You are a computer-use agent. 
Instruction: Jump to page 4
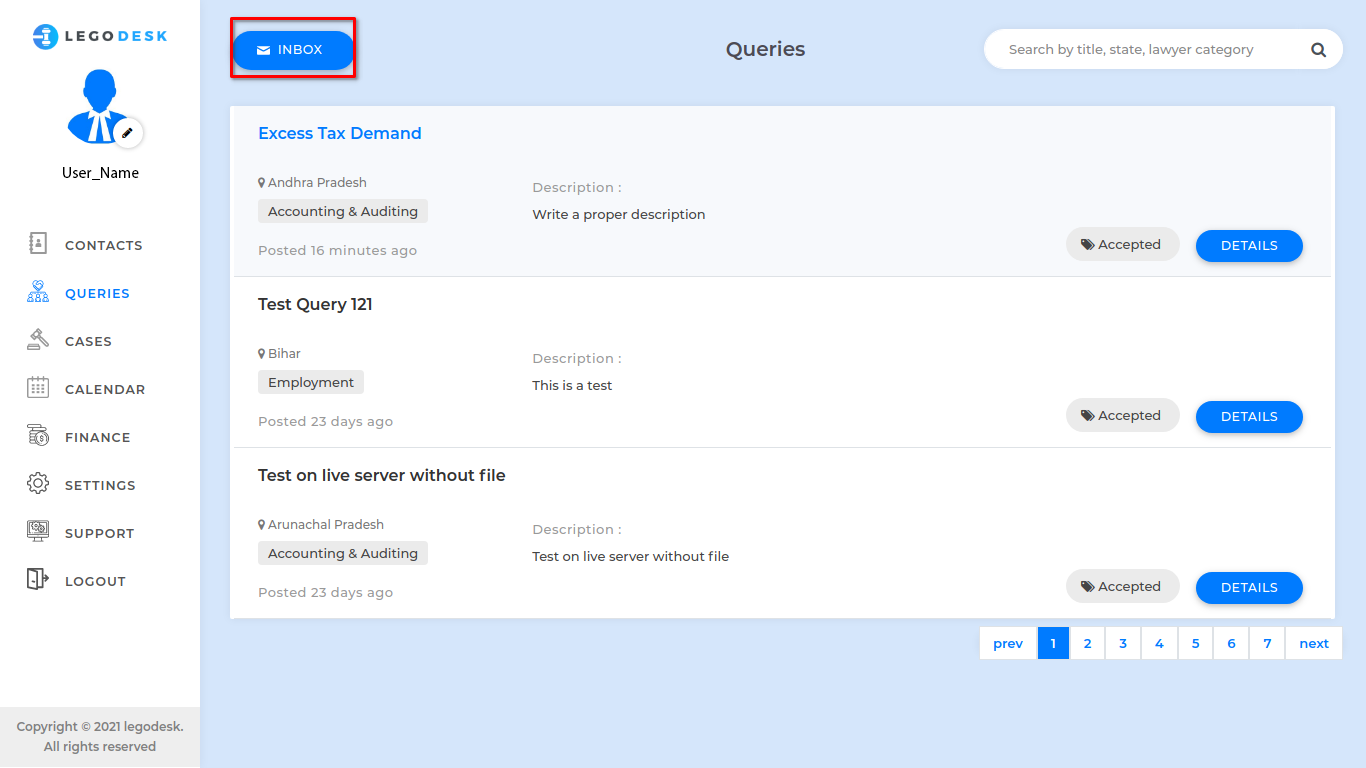pyautogui.click(x=1159, y=643)
